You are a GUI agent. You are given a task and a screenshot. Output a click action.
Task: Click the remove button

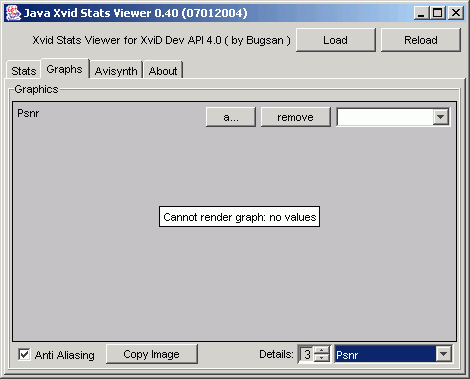pyautogui.click(x=295, y=117)
